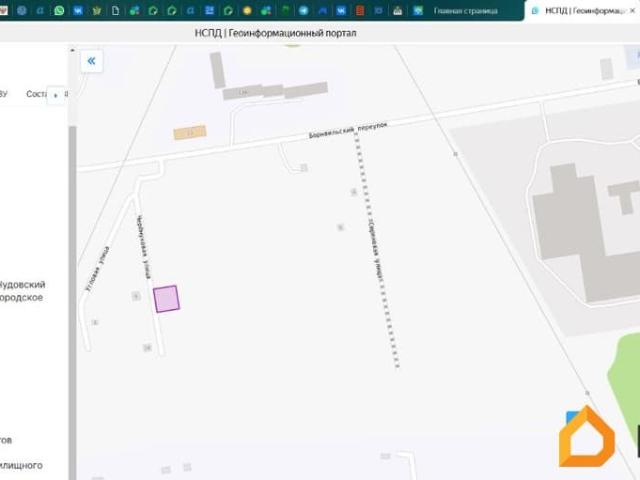Click the orange building on the map
The height and width of the screenshot is (480, 640).
point(190,132)
